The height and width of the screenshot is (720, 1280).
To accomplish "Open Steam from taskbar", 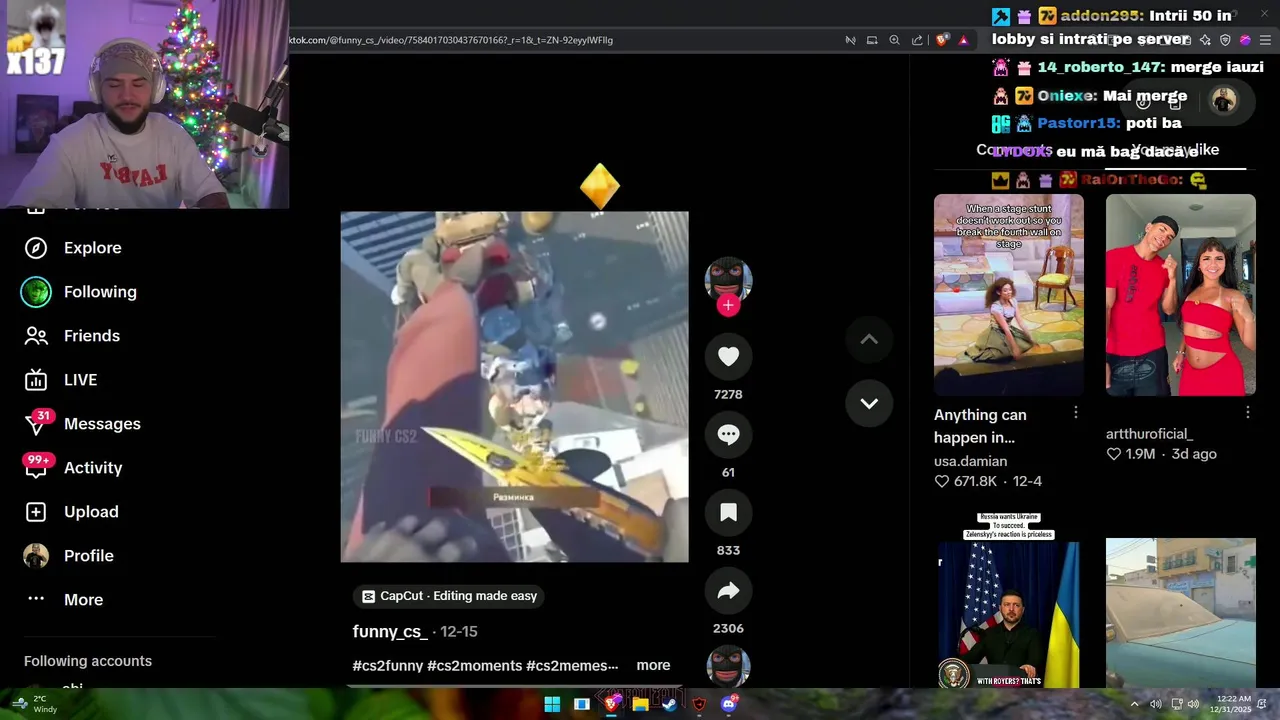I will [x=669, y=704].
